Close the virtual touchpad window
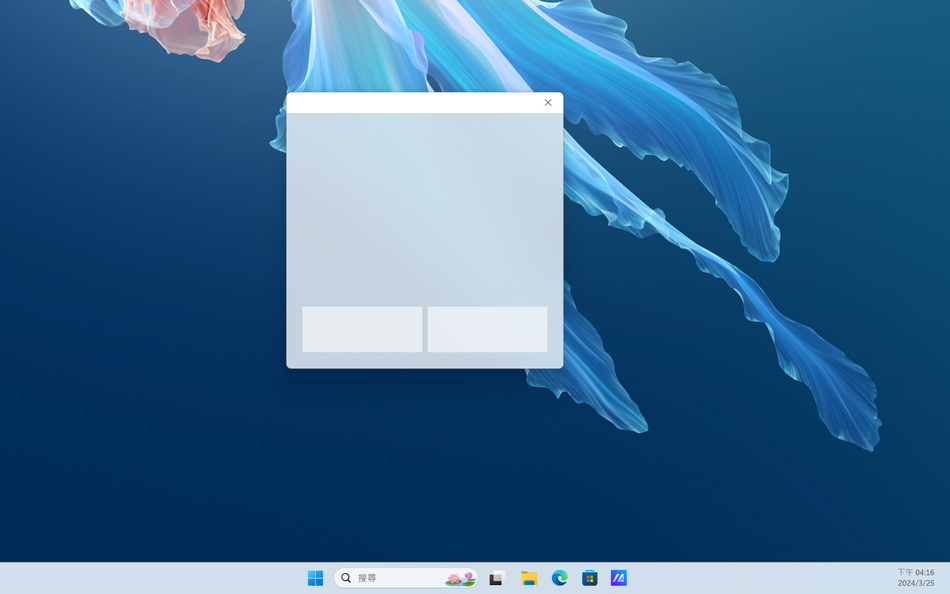Screen dimensions: 950x594 pos(548,102)
